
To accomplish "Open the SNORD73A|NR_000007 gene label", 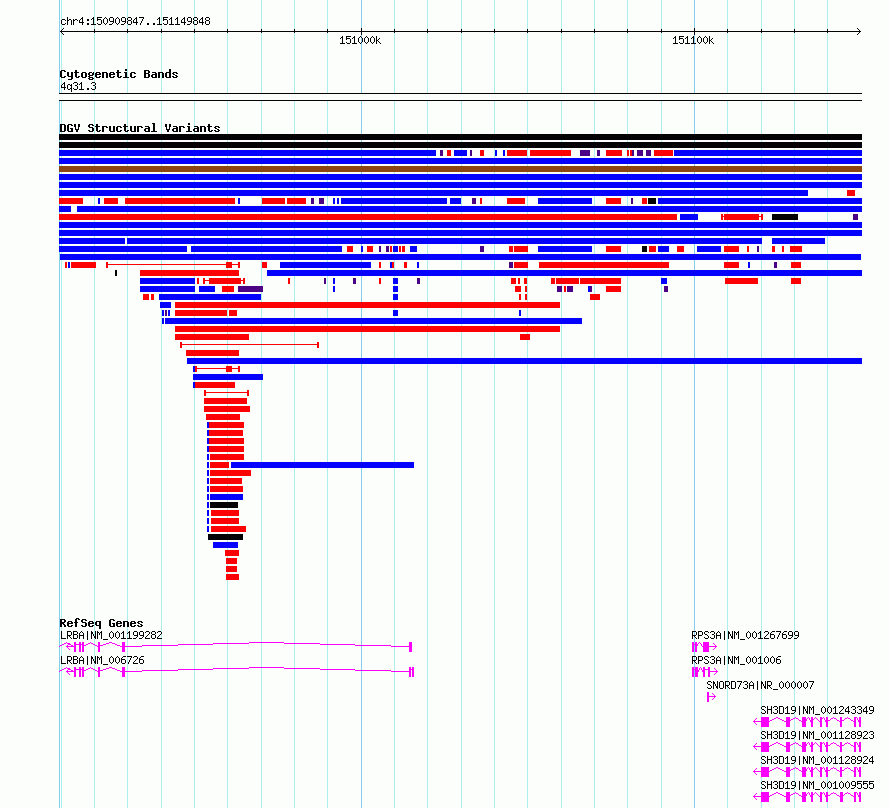I will 760,685.
